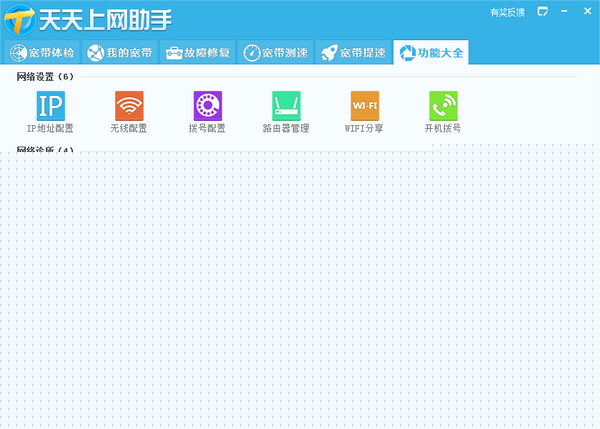Click the 网络诊断 section header
This screenshot has width=600, height=429.
pos(45,150)
